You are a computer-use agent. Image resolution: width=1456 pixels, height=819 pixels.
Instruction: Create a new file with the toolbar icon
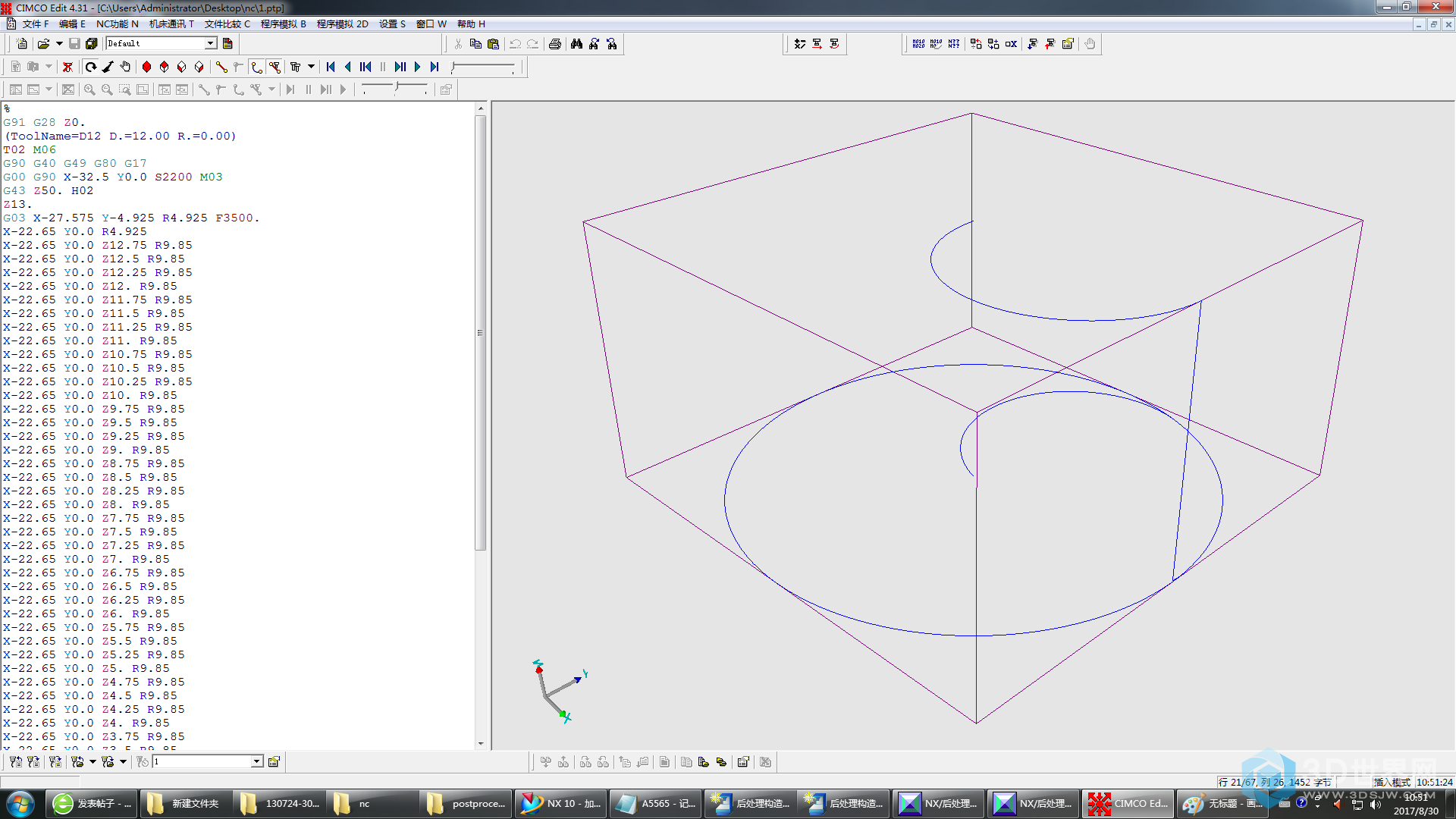[x=22, y=44]
